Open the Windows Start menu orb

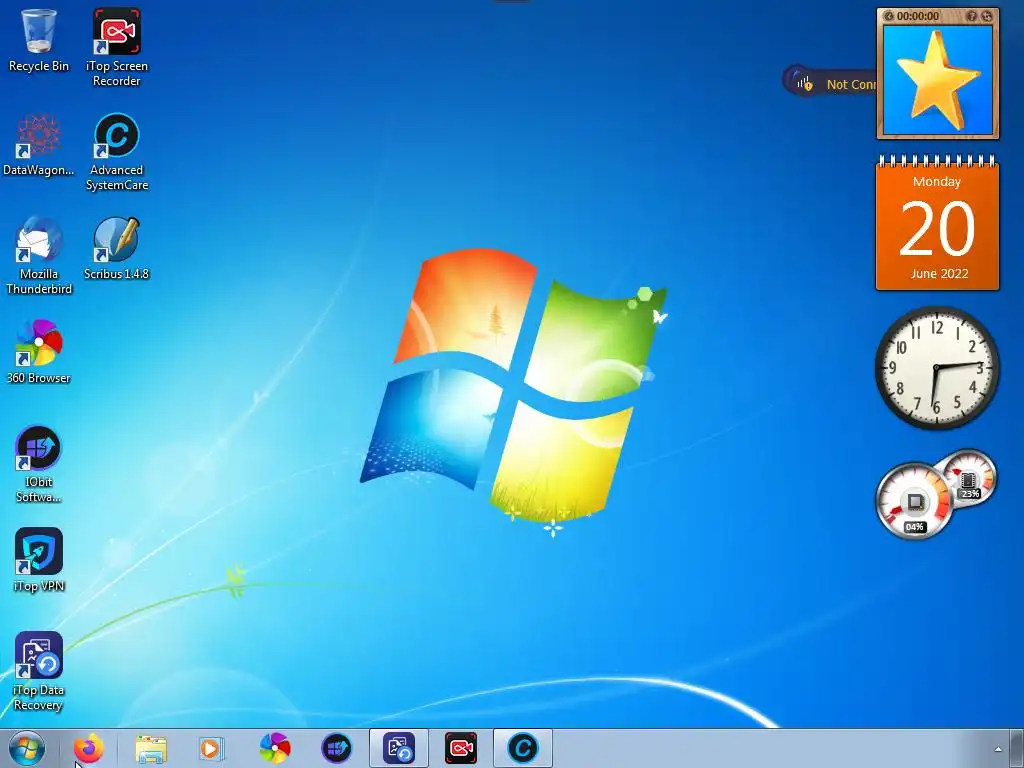coord(27,748)
